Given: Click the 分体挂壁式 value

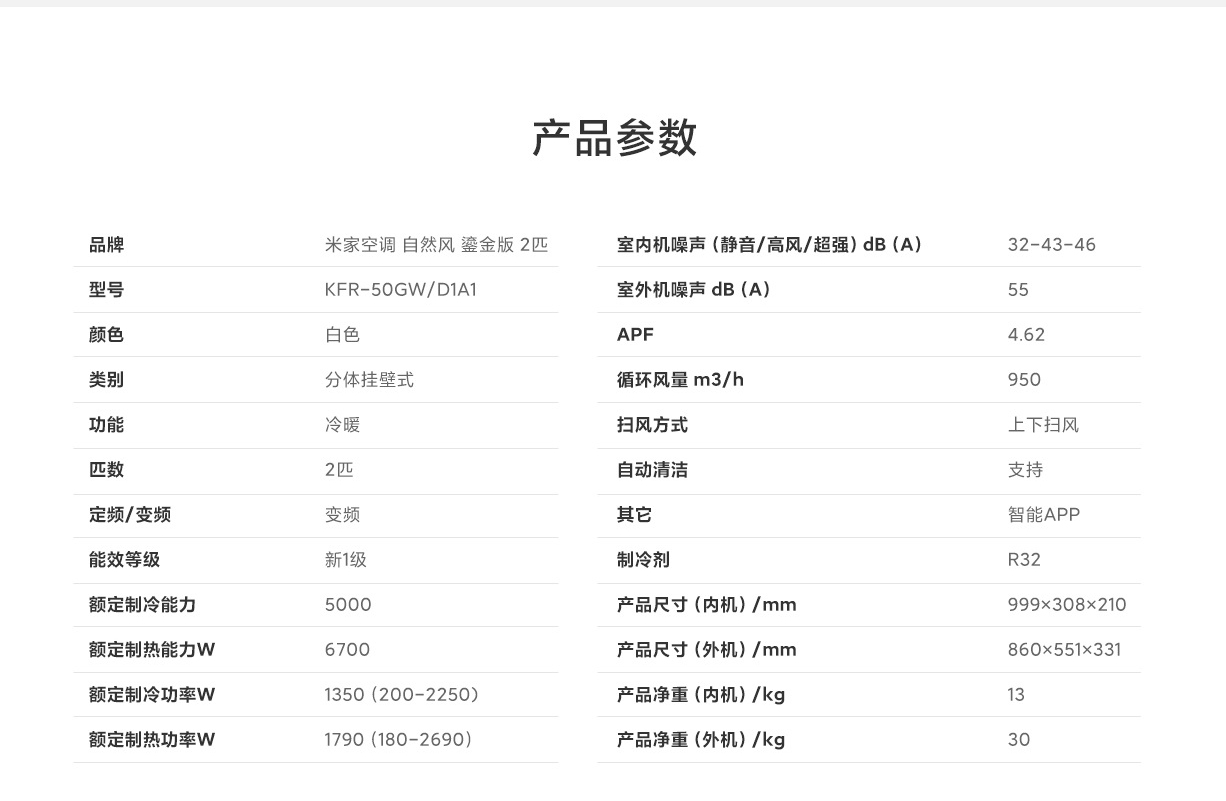Looking at the screenshot, I should (369, 380).
